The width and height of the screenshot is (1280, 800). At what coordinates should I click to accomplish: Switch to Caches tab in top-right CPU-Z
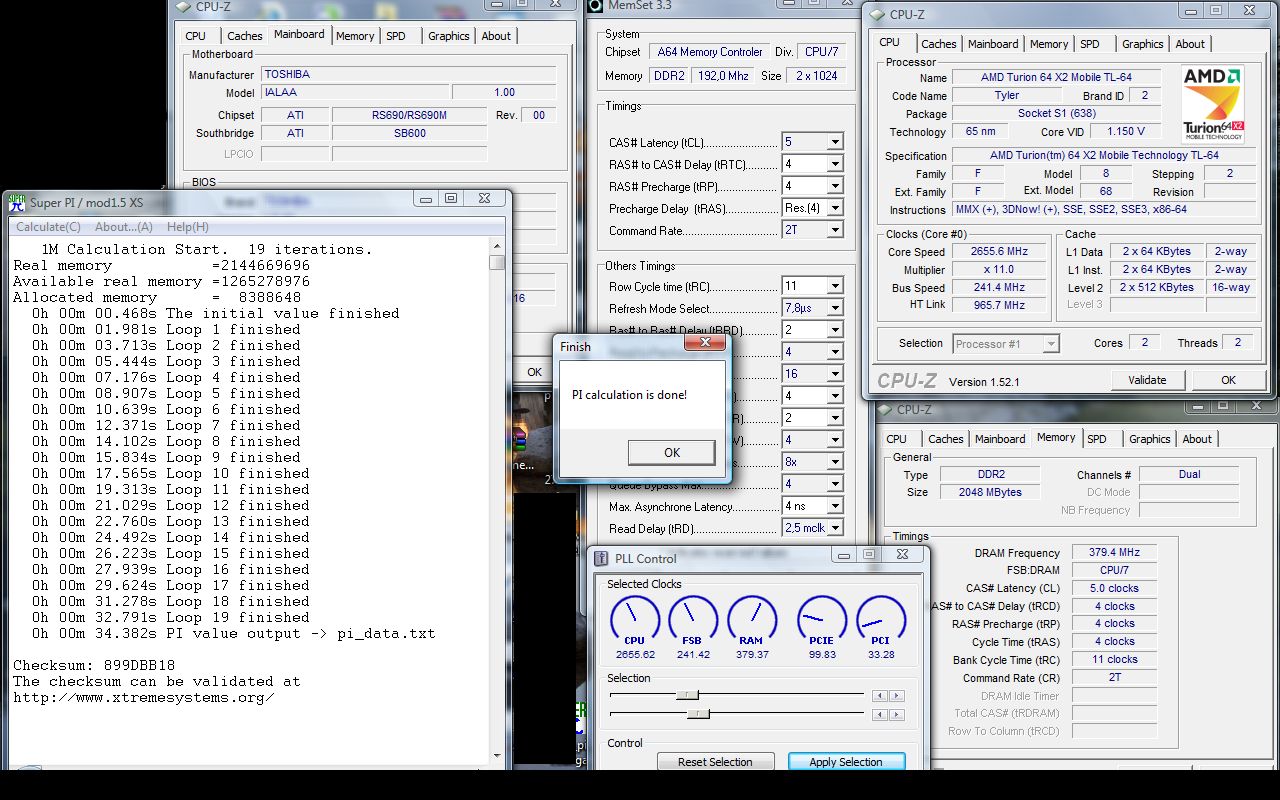tap(938, 44)
